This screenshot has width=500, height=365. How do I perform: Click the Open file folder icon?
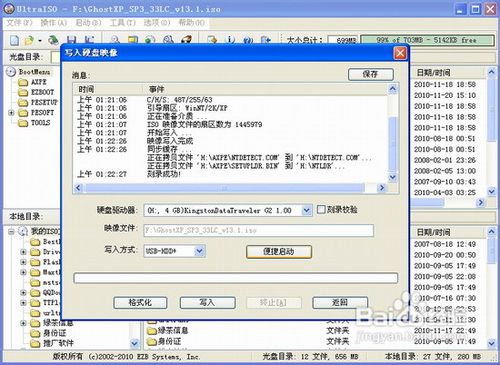point(29,40)
